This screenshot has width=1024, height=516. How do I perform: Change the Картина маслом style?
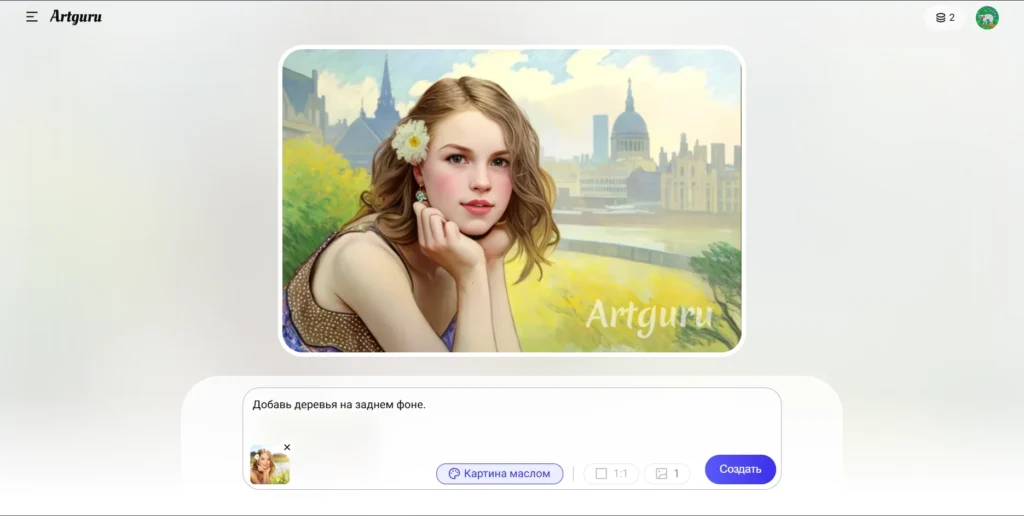[500, 474]
